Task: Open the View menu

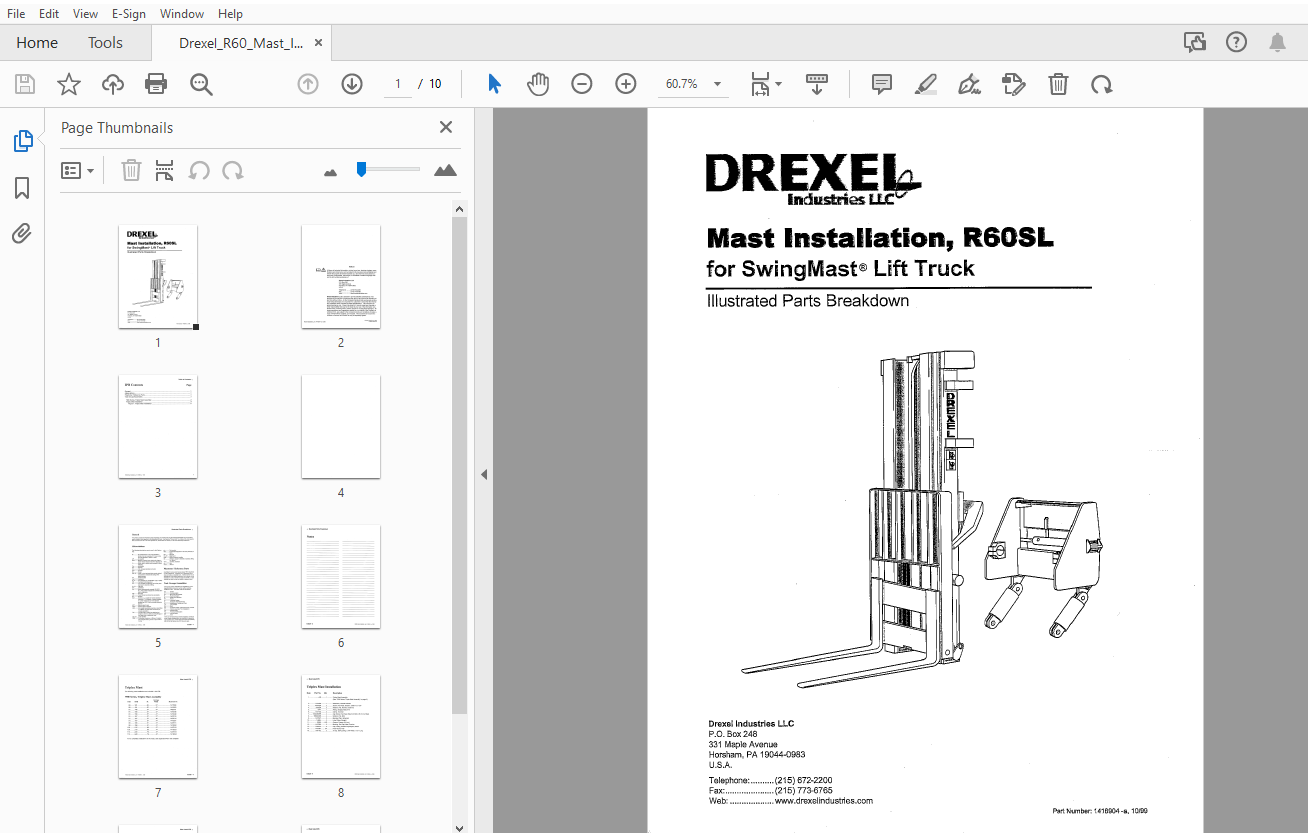Action: click(x=86, y=14)
